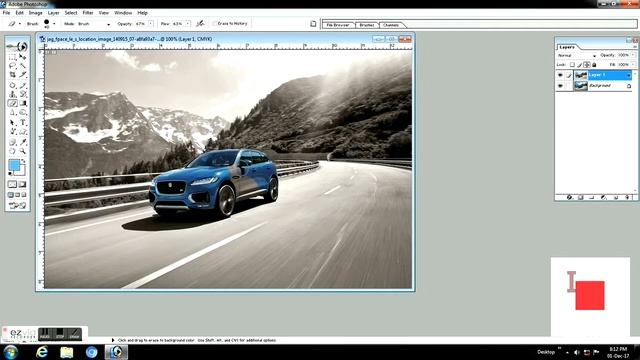Select the Notes tool

[x=13, y=142]
